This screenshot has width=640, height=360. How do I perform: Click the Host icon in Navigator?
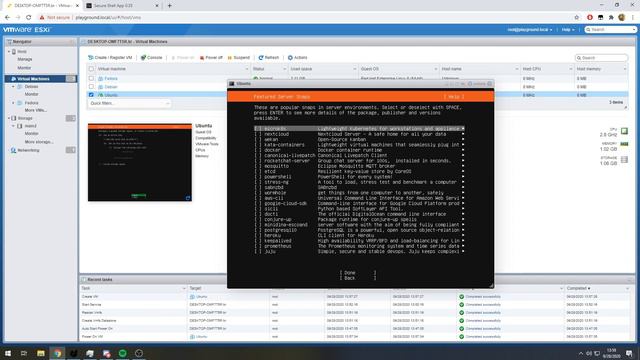tap(13, 52)
